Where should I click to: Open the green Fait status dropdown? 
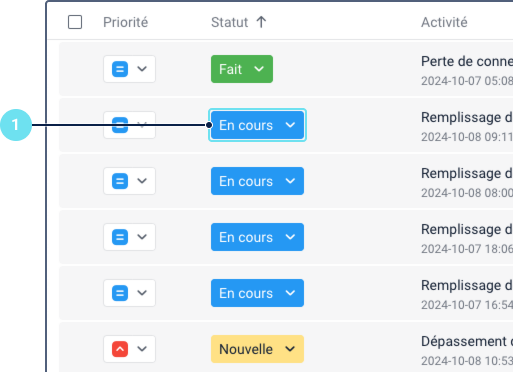pos(242,69)
